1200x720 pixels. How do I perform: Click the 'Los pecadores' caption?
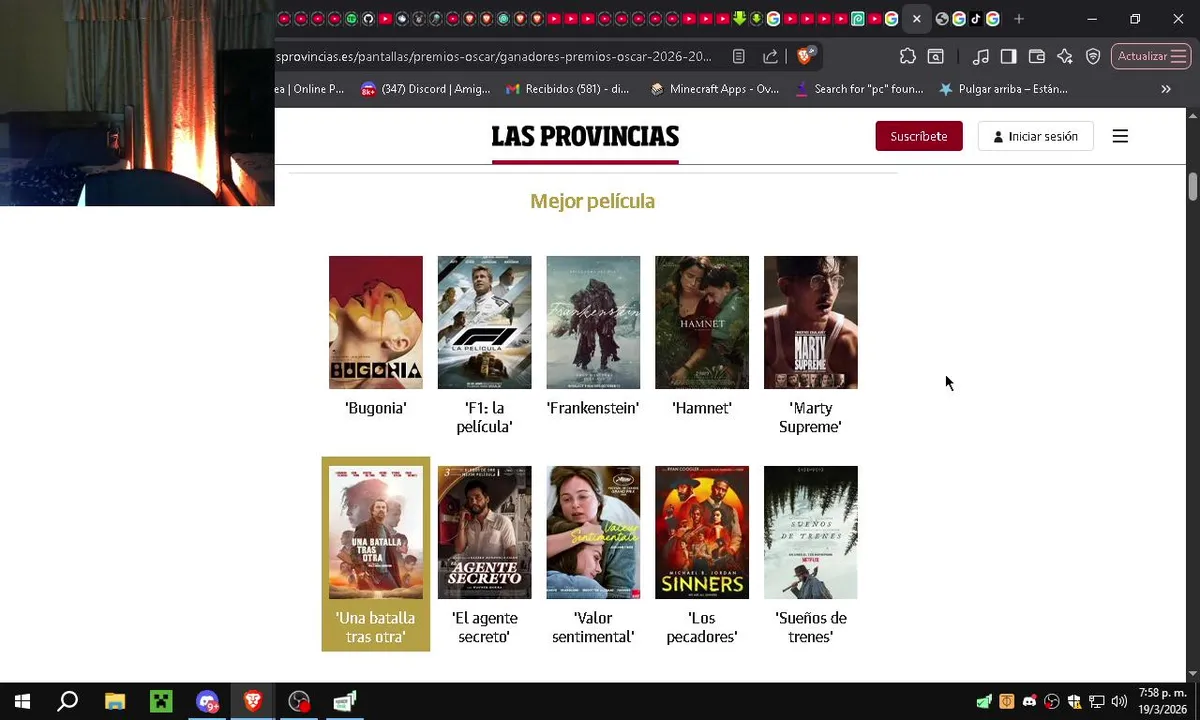(x=702, y=627)
